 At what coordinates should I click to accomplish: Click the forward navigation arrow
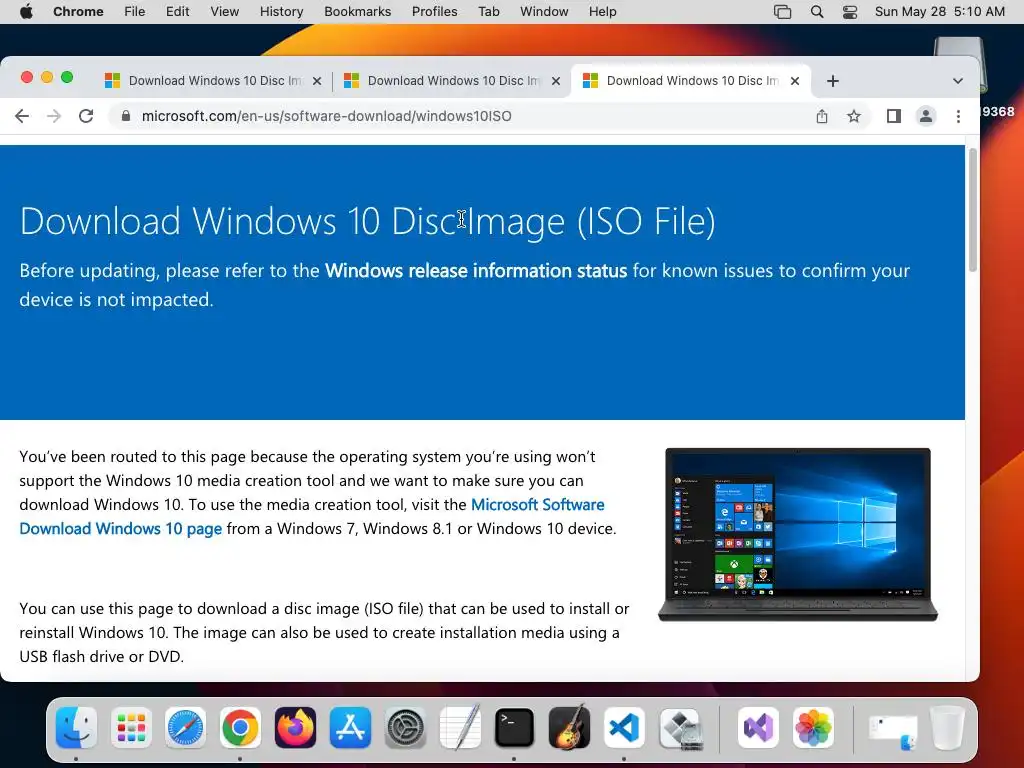pyautogui.click(x=54, y=116)
